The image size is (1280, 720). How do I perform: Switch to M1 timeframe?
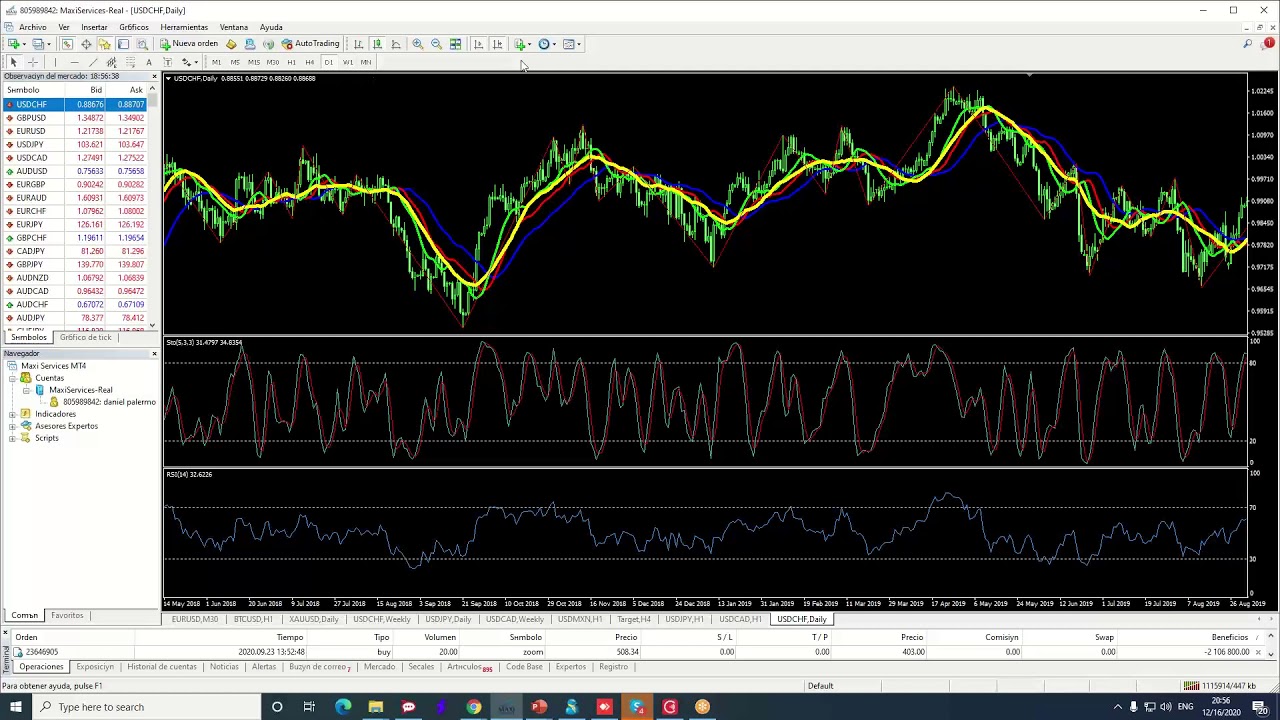click(216, 62)
